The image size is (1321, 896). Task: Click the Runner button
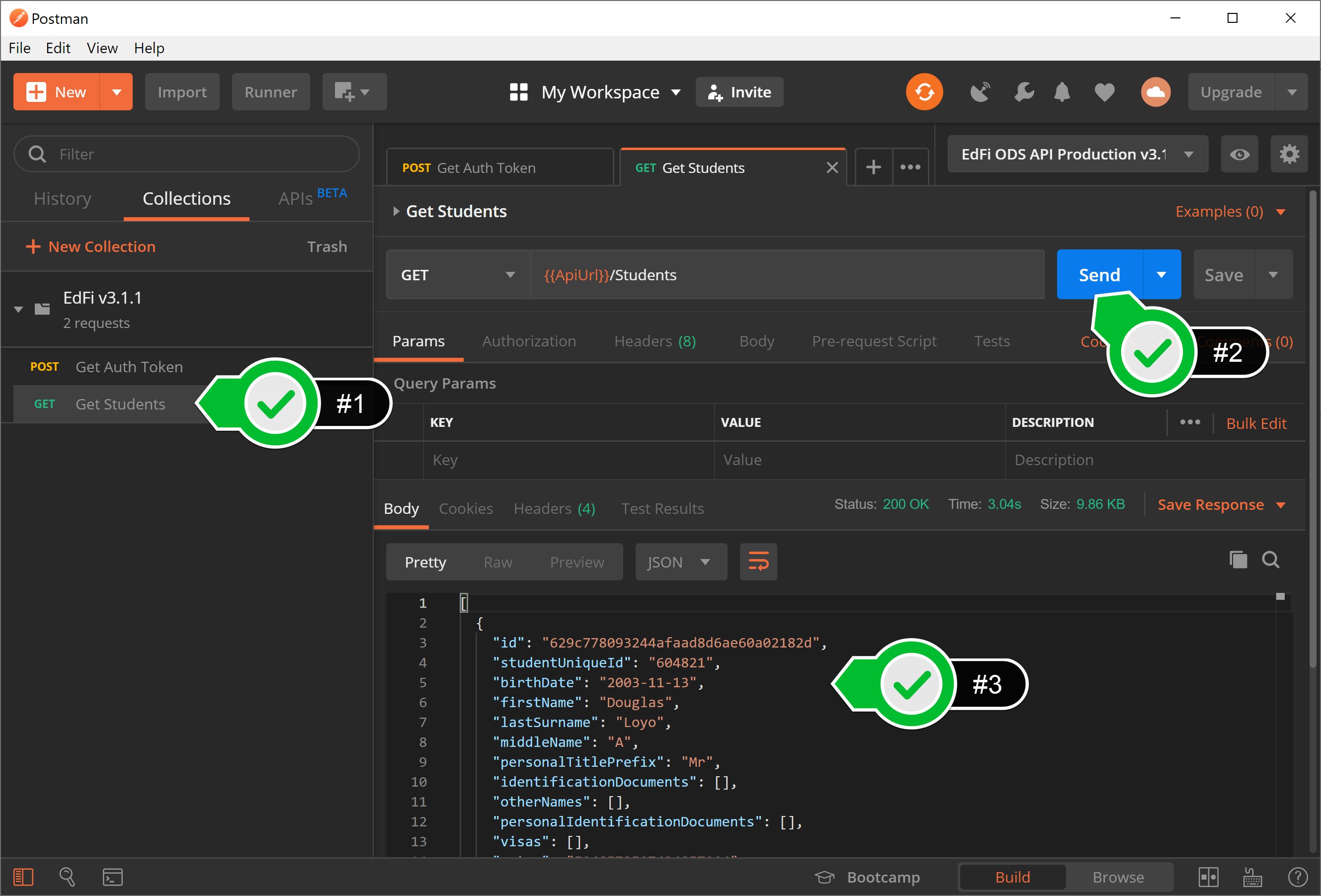[270, 91]
